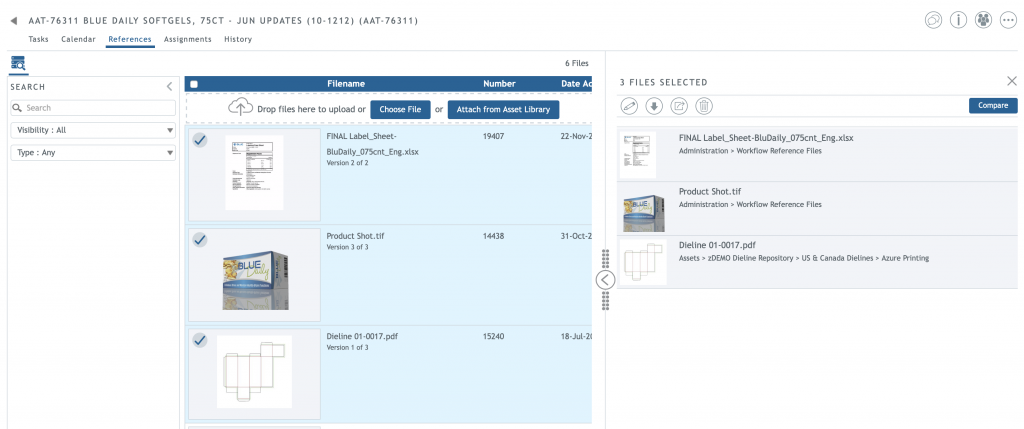Click the '6 Files' count label
Viewport: 1024px width, 429px height.
coord(577,63)
